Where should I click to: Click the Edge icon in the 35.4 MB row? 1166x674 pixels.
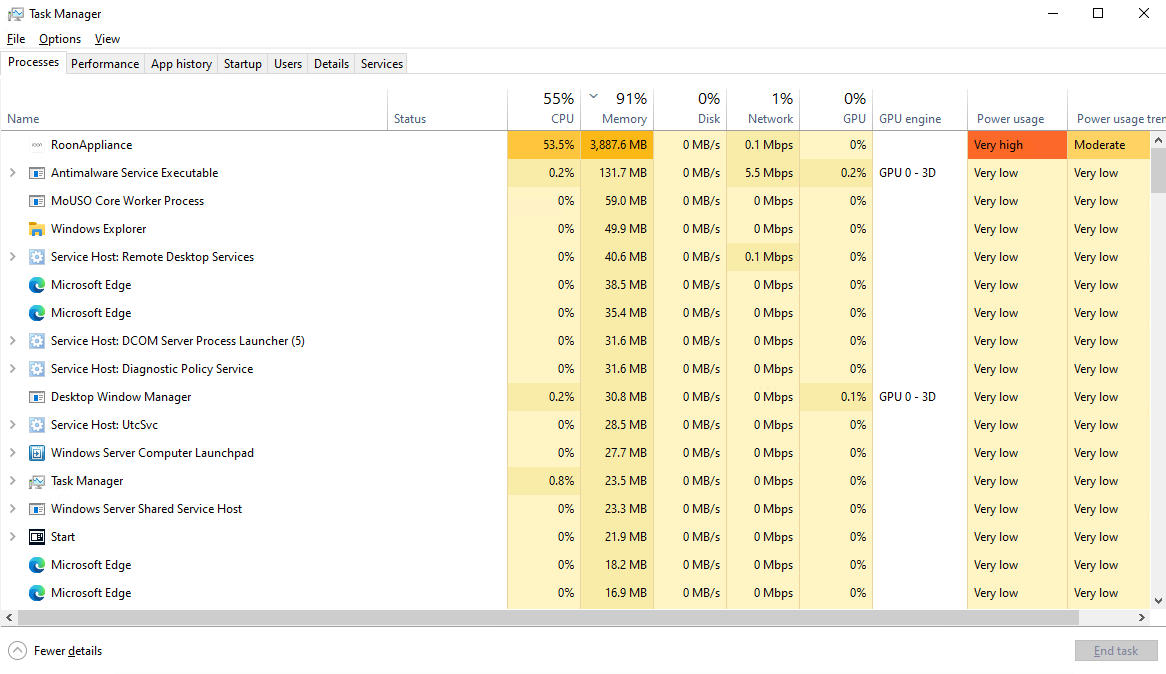36,313
